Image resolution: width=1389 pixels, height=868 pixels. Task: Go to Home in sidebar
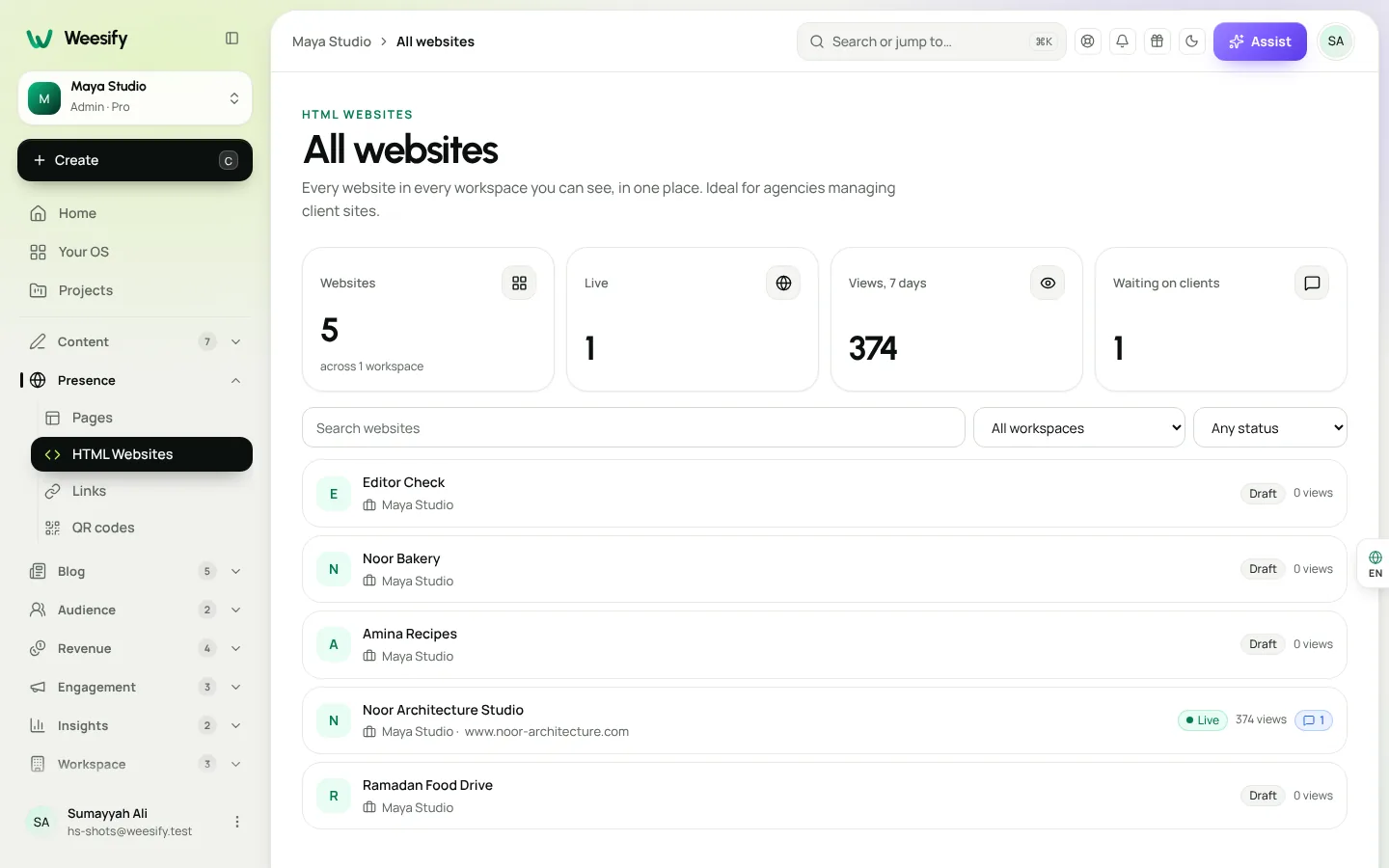point(135,213)
